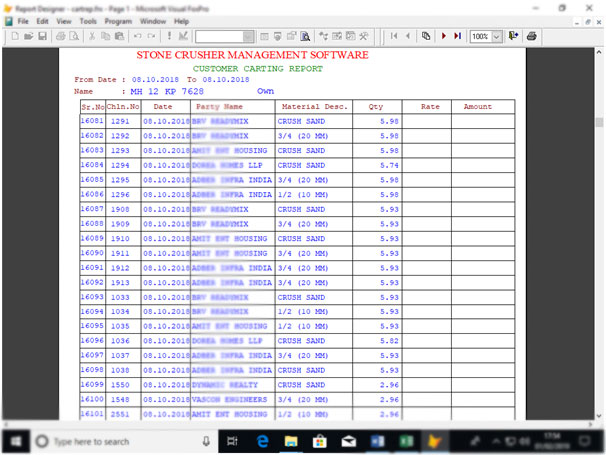This screenshot has width=606, height=455.
Task: Open File Explorer from taskbar
Action: point(291,441)
